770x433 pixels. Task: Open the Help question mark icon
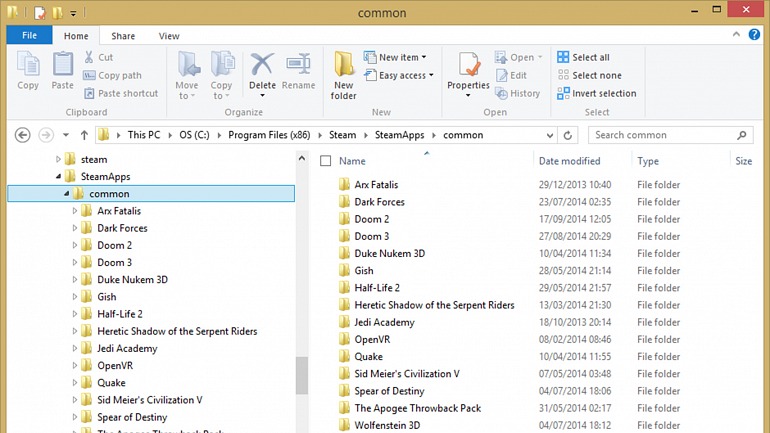tap(754, 34)
